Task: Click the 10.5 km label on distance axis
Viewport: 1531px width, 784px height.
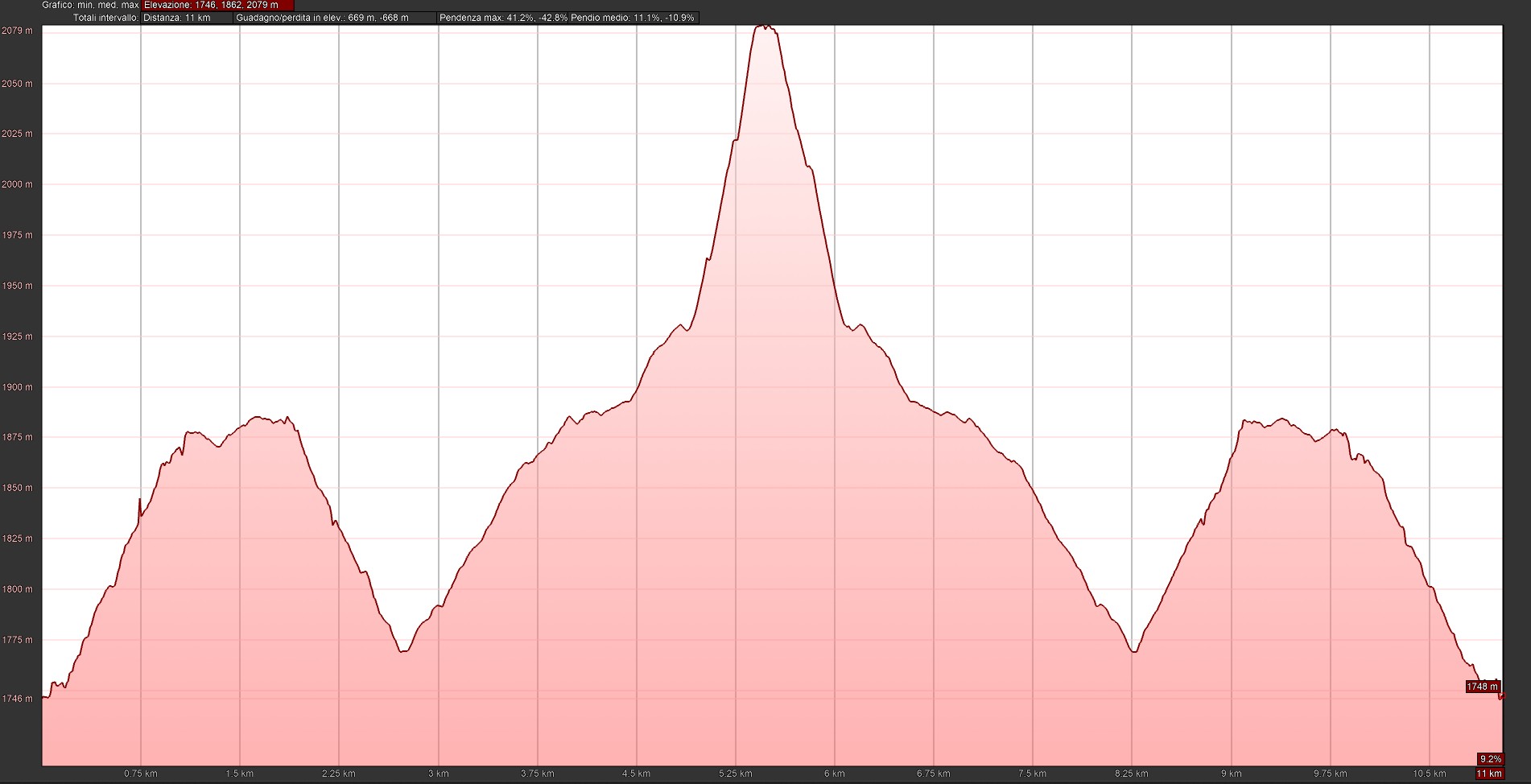Action: (1429, 774)
